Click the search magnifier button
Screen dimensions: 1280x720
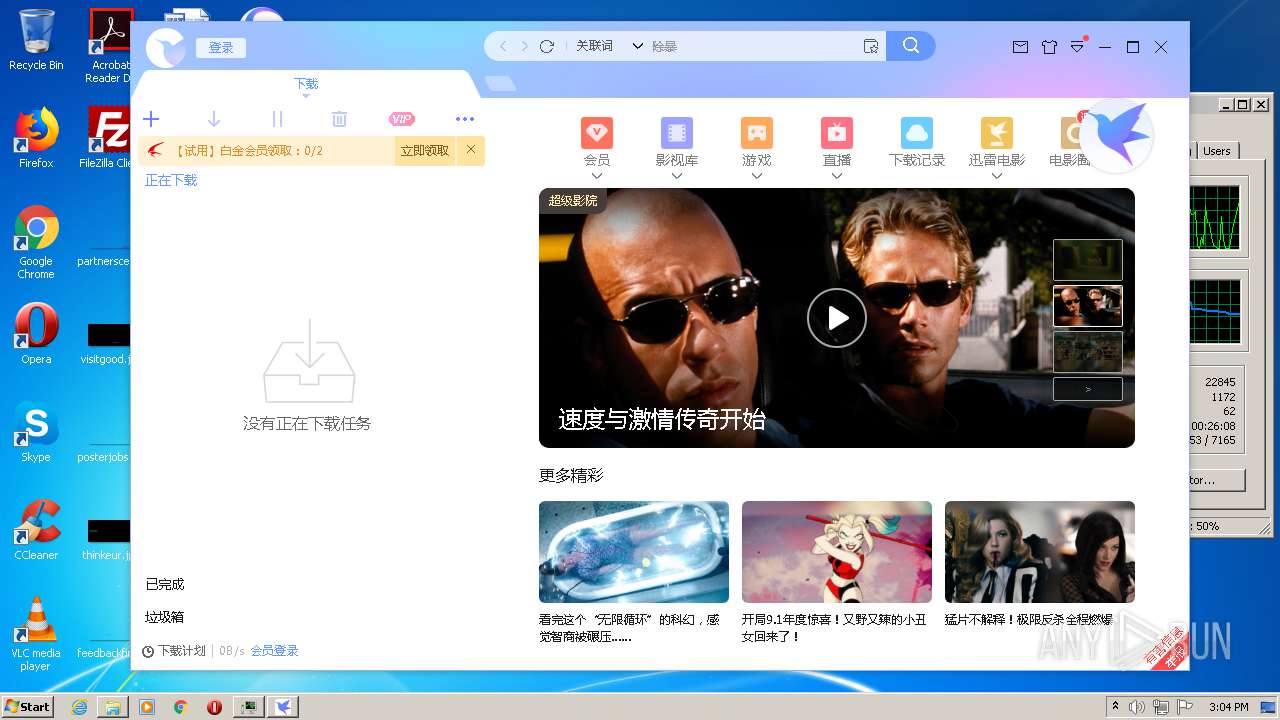[x=910, y=46]
